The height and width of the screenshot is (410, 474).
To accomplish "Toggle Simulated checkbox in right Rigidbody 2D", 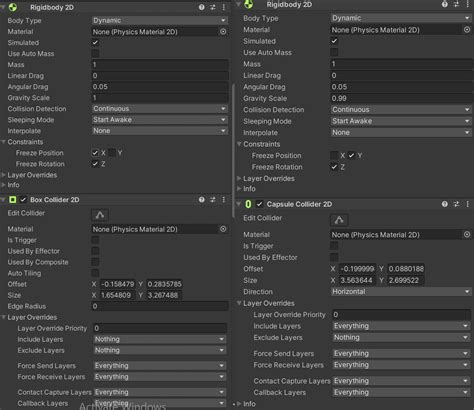I will pos(334,41).
